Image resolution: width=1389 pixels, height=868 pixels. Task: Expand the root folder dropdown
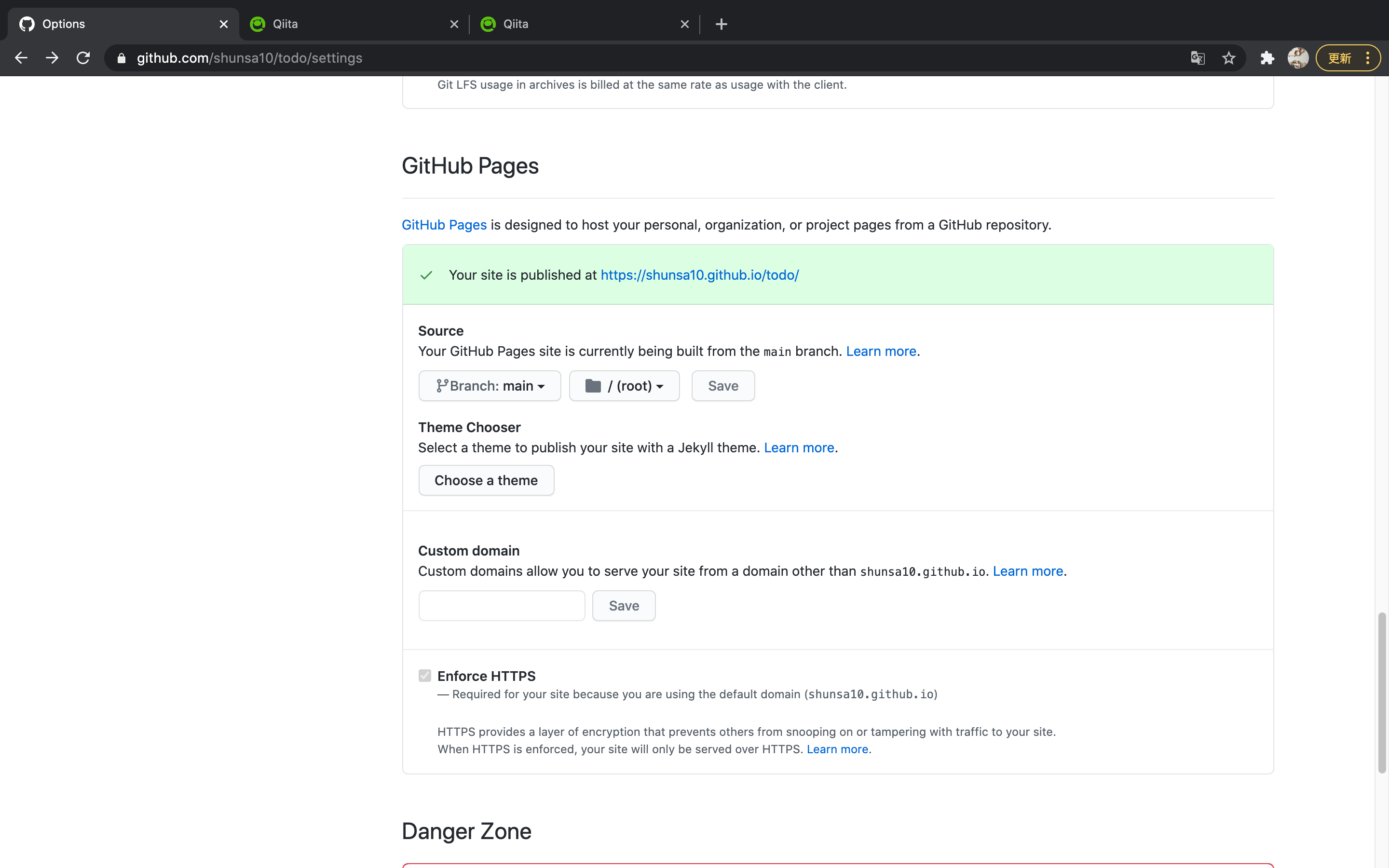[x=624, y=385]
